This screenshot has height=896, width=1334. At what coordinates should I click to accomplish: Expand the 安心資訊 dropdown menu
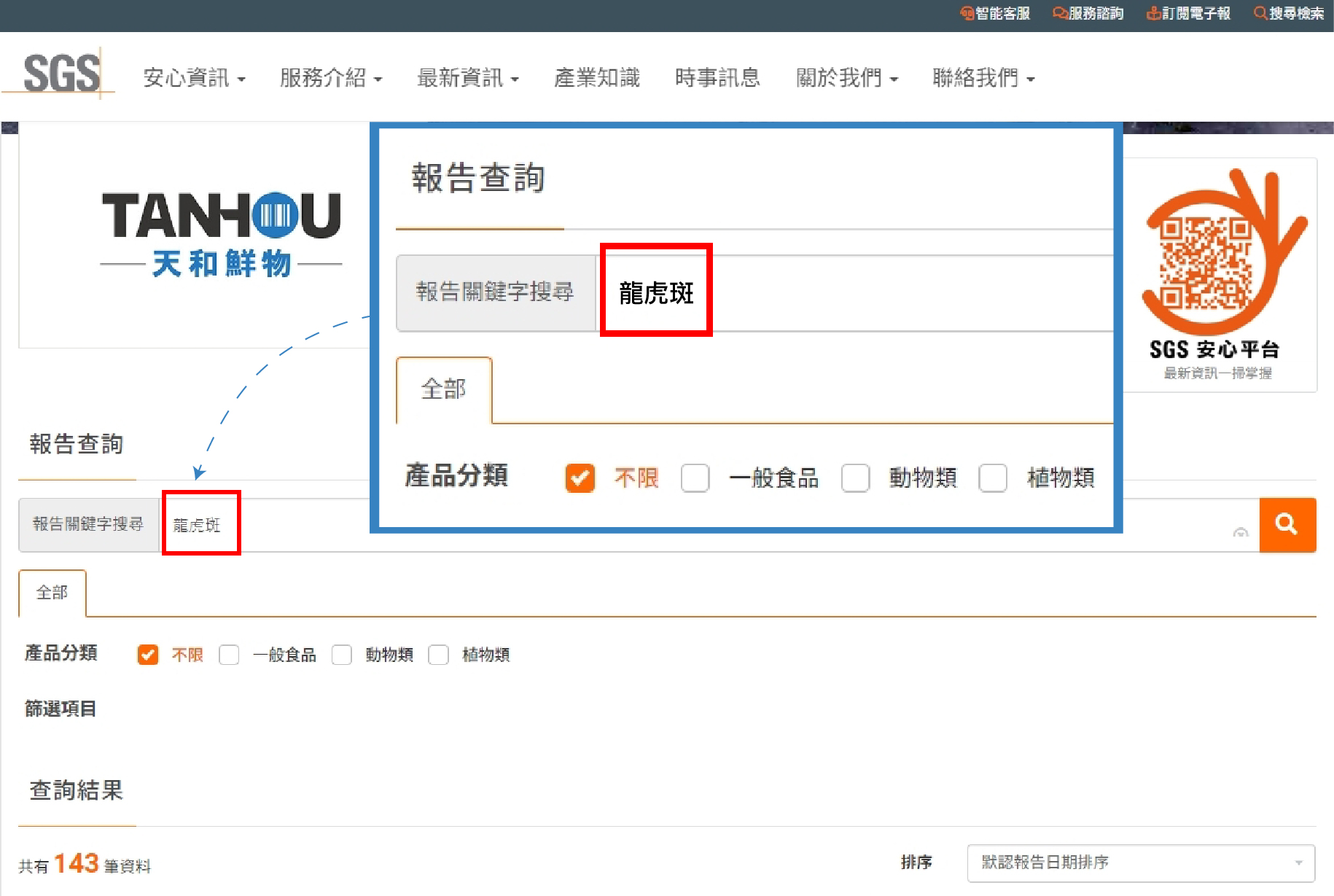[194, 77]
